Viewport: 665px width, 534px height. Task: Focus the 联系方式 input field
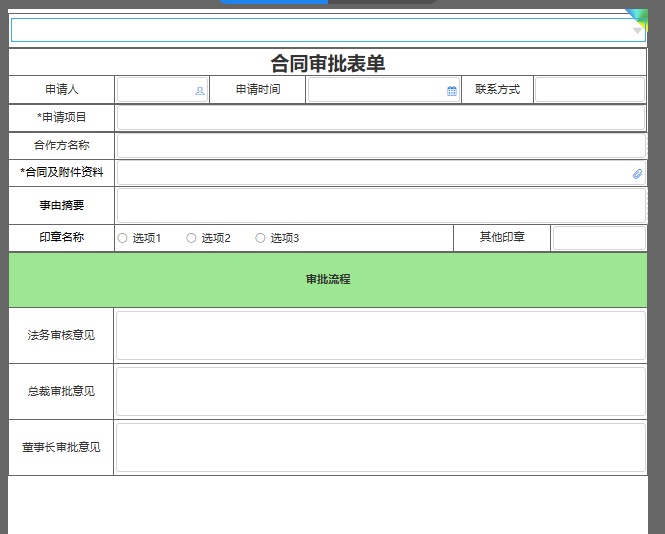tap(590, 89)
